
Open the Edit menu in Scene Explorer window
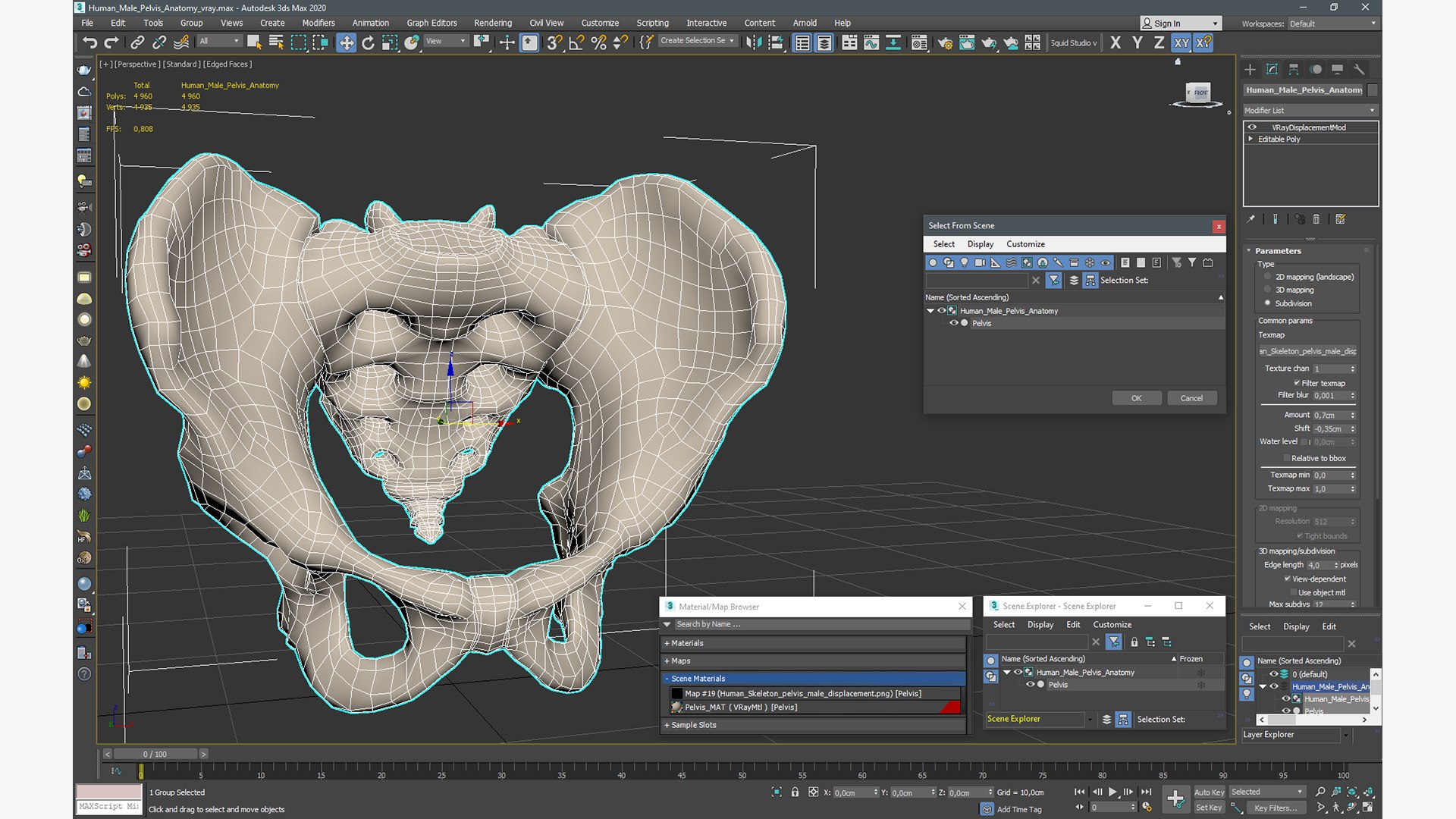(1073, 625)
